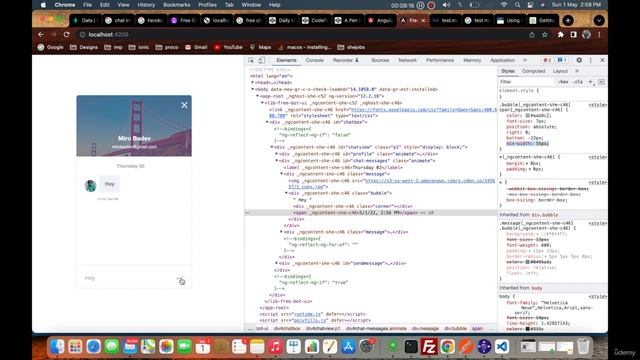Switch to the Computed styles tab
The image size is (640, 360).
pyautogui.click(x=533, y=71)
